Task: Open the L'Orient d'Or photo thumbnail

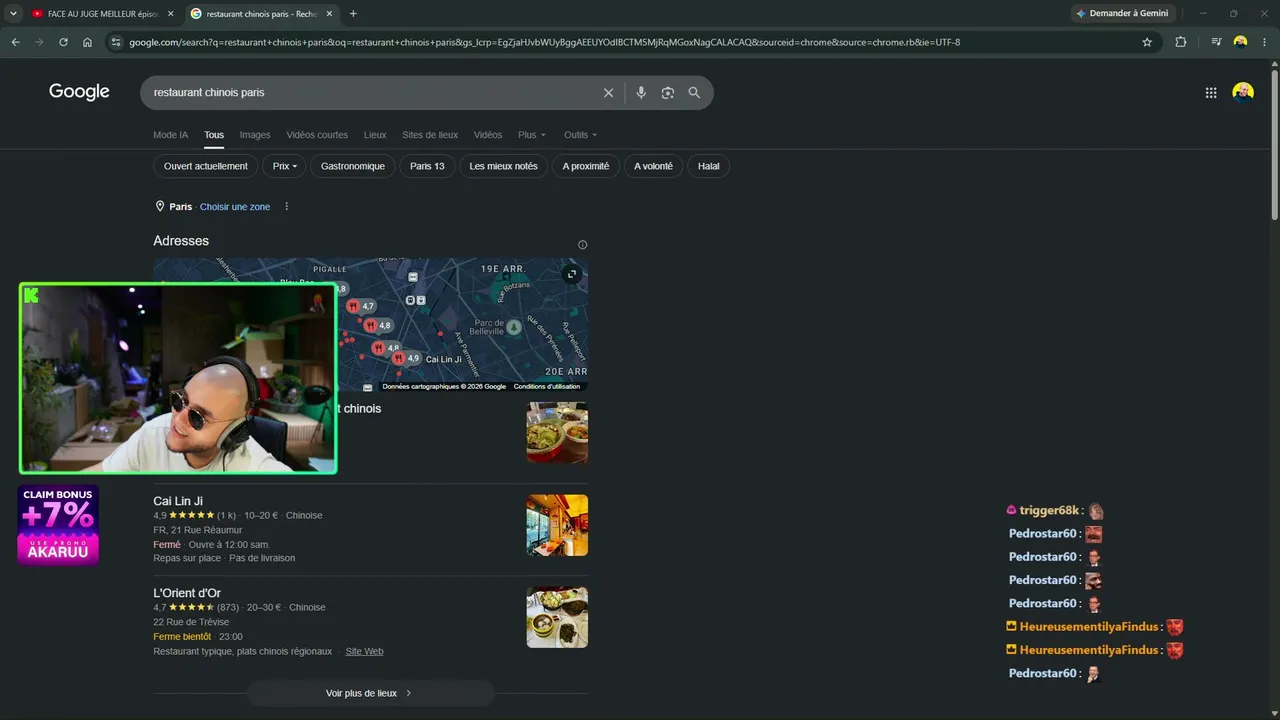Action: coord(557,617)
